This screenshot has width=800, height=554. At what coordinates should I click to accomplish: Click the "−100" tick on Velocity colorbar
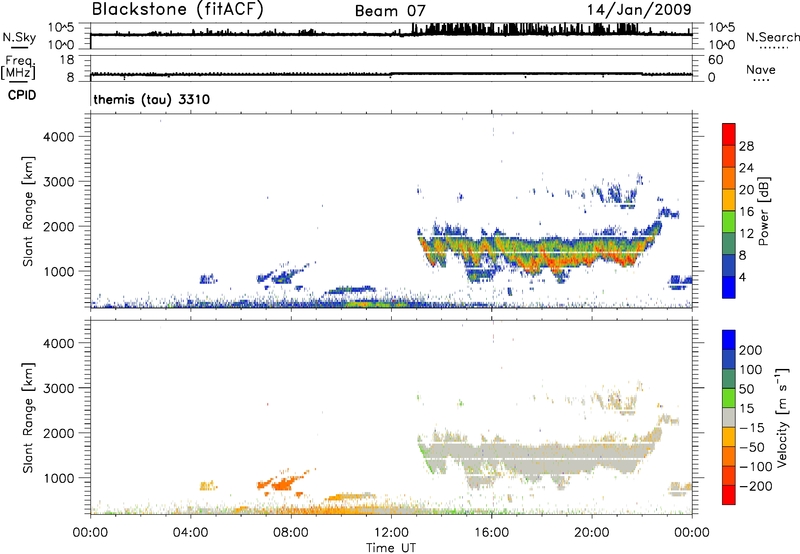[x=756, y=467]
